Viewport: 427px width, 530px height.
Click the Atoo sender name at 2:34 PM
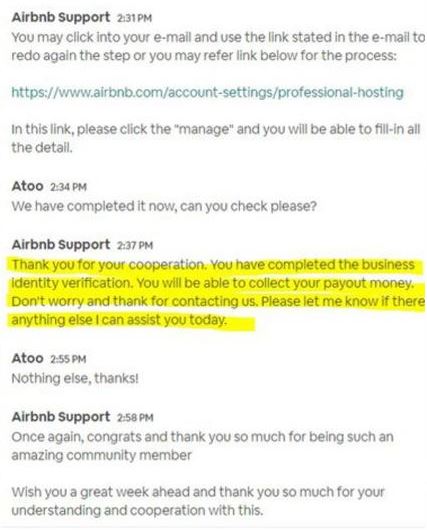coord(27,186)
